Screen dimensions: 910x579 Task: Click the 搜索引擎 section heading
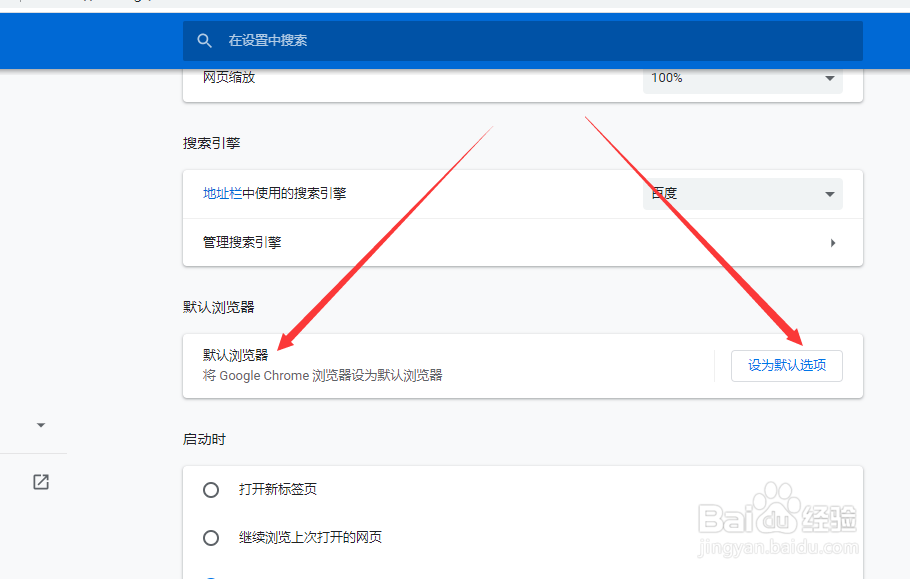click(x=211, y=143)
